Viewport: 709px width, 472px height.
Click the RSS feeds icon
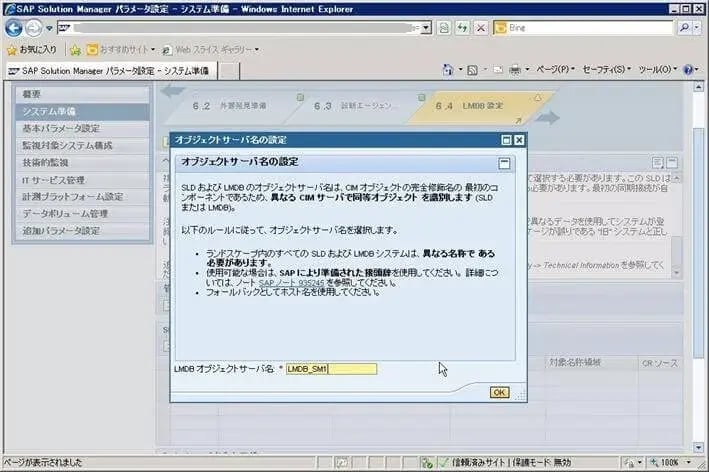click(x=472, y=70)
